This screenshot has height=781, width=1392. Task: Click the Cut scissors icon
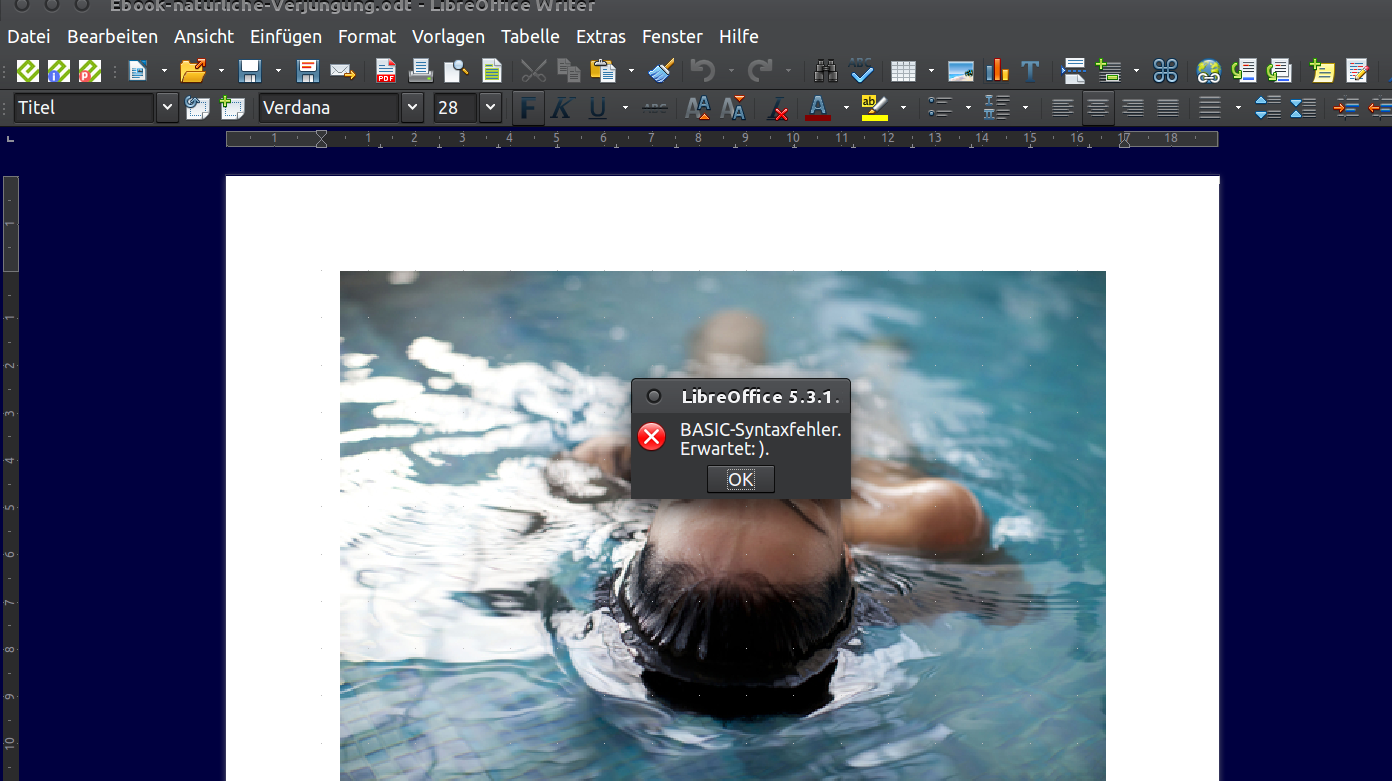(x=534, y=71)
